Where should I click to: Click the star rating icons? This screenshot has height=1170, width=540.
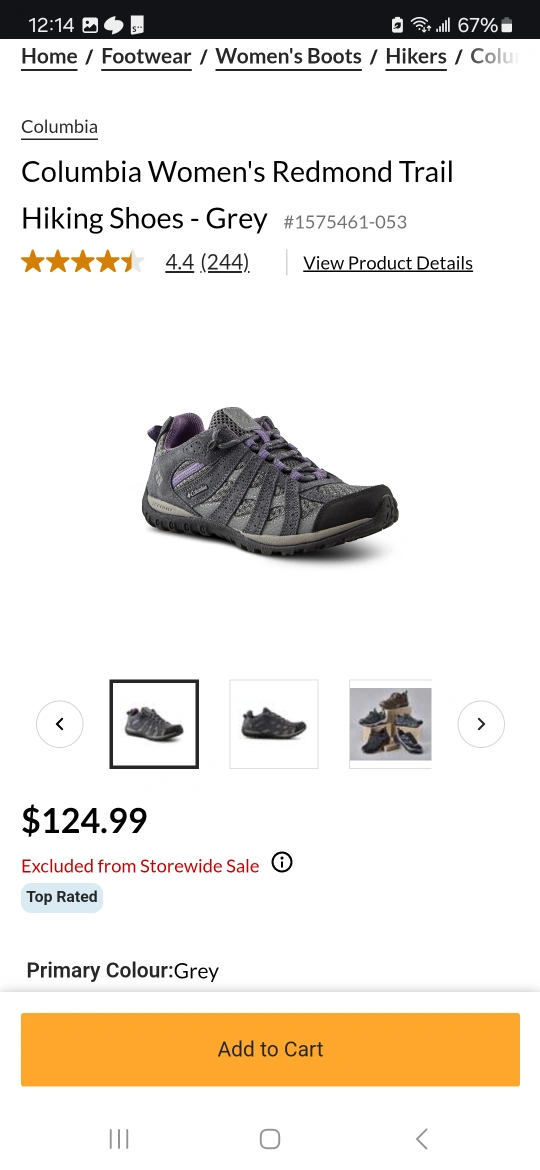[x=82, y=262]
